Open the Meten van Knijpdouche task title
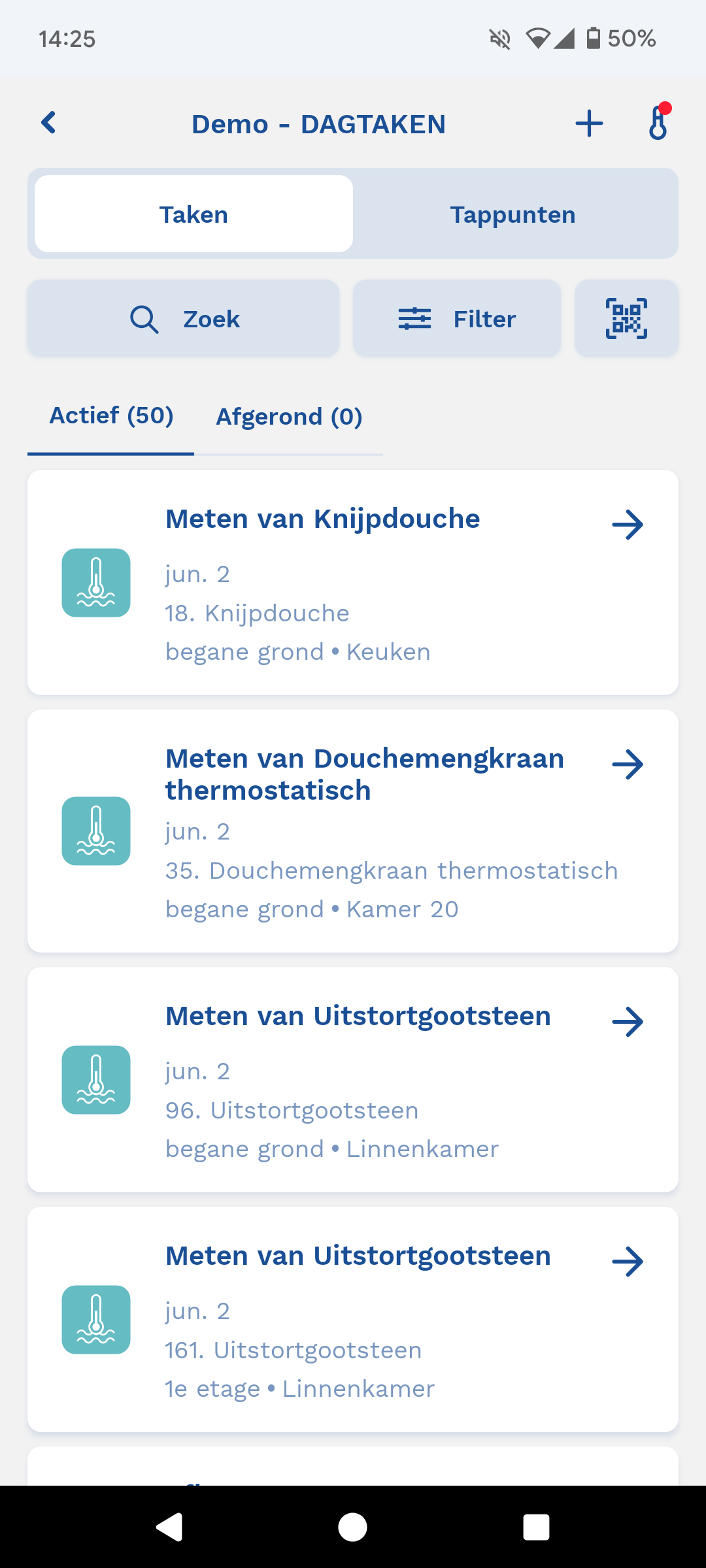 point(322,519)
